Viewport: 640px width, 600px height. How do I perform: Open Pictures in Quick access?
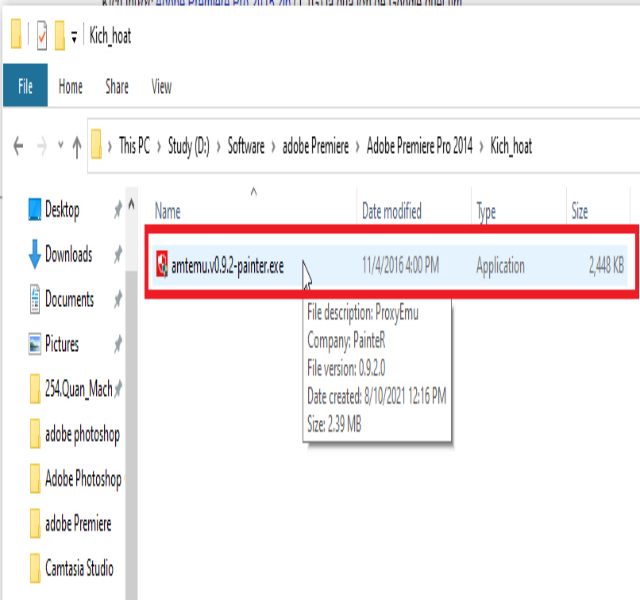coord(62,344)
